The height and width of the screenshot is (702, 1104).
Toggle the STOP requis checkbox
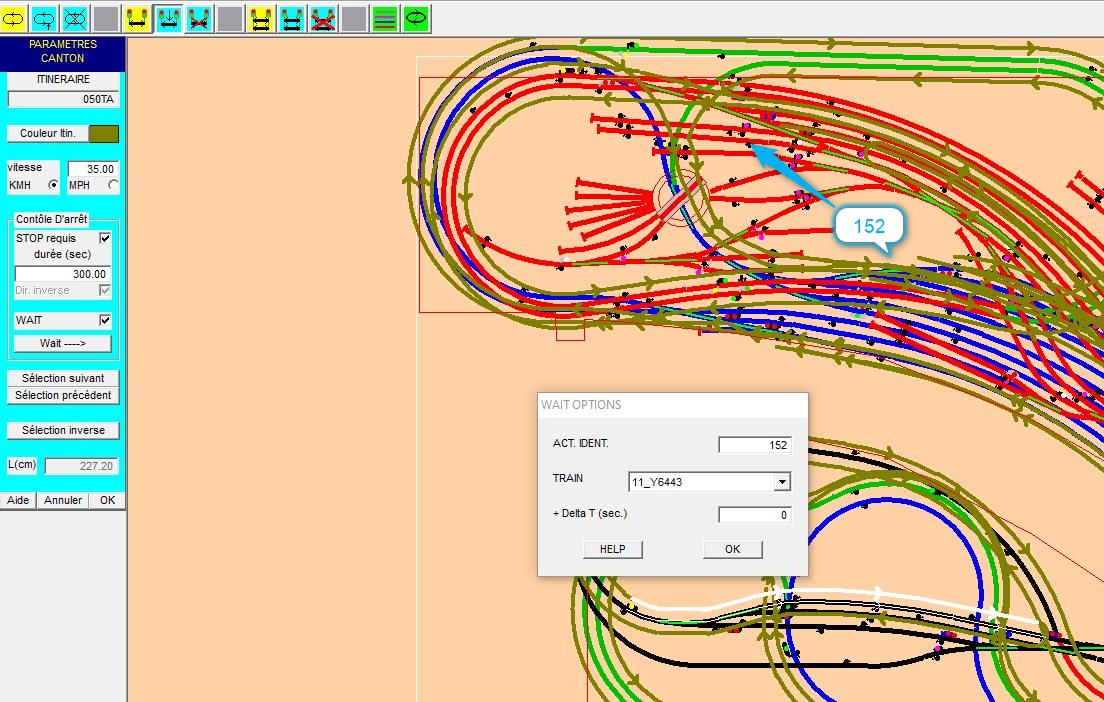click(105, 238)
